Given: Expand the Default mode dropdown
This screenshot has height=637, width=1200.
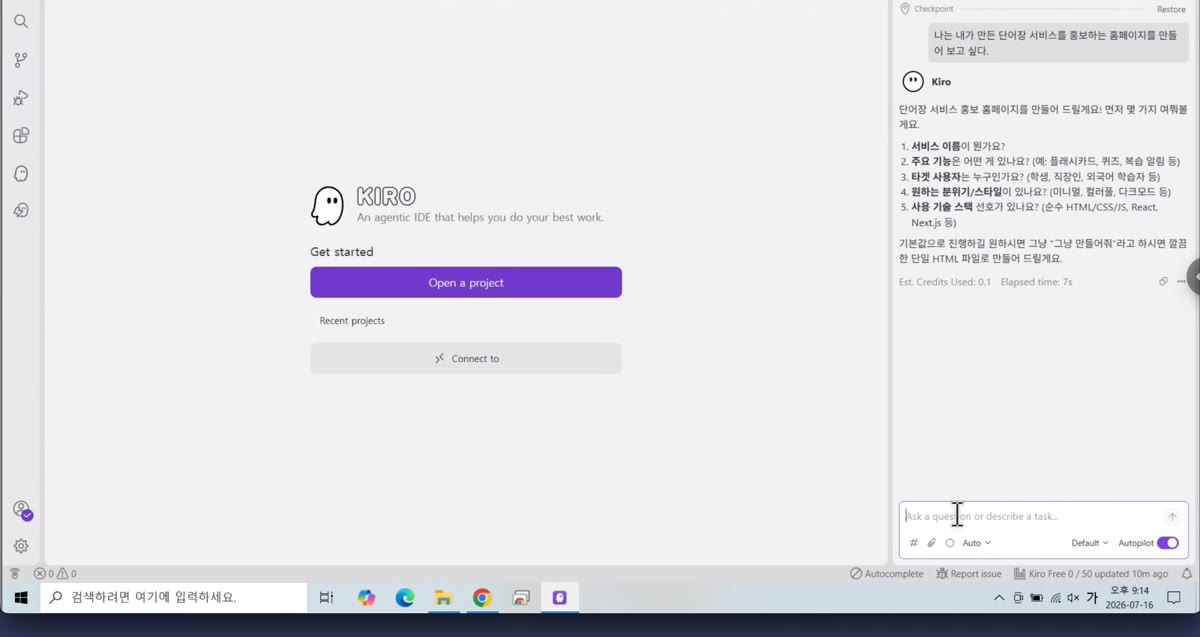Looking at the screenshot, I should coord(1090,543).
